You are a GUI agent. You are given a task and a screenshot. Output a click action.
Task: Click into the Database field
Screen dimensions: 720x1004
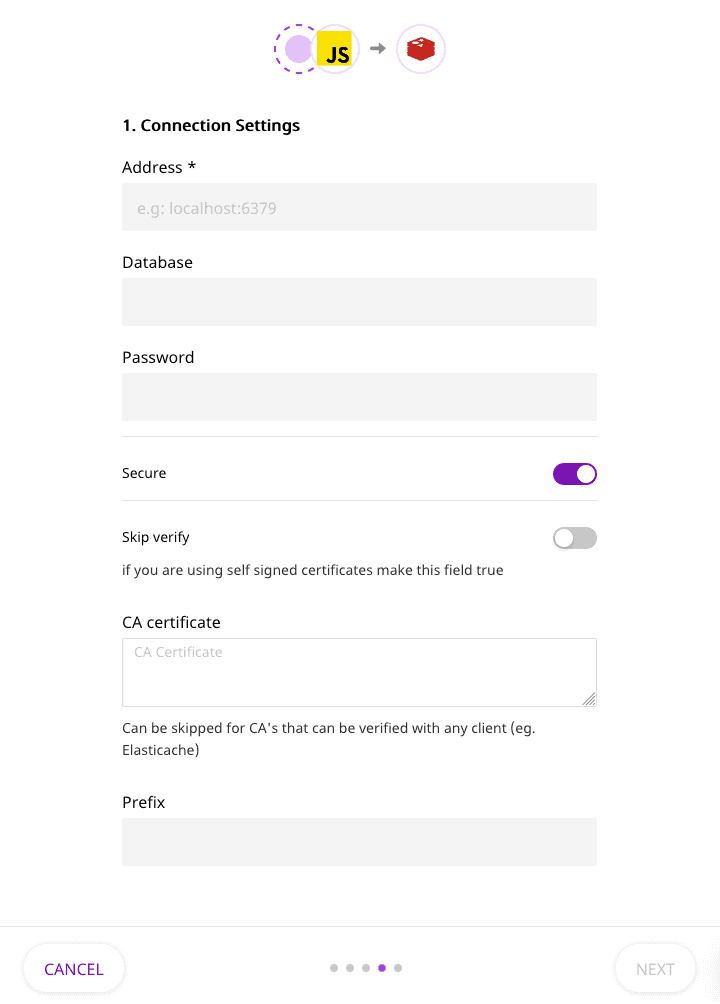359,302
